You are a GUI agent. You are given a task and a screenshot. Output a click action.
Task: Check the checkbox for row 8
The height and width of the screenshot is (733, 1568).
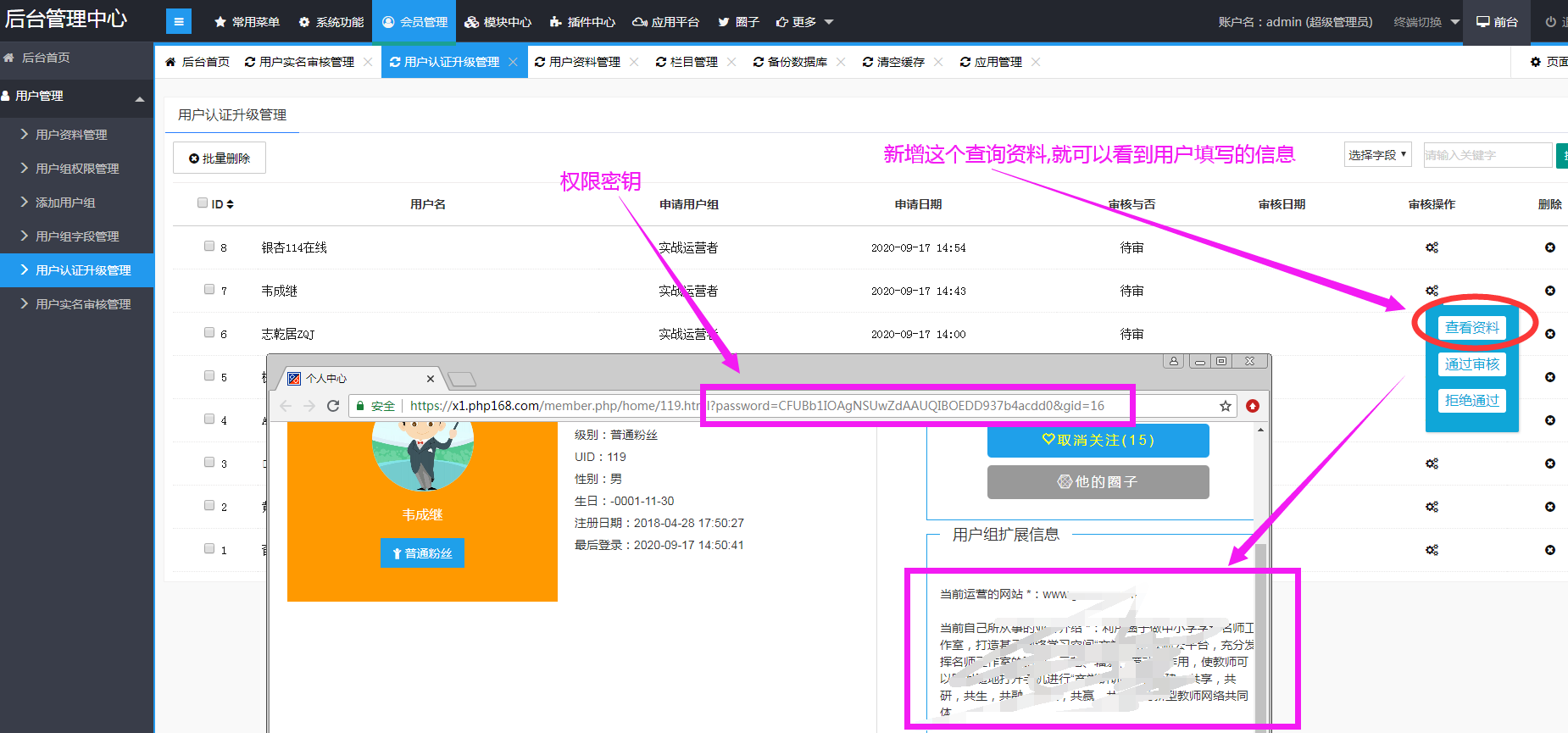pos(209,247)
